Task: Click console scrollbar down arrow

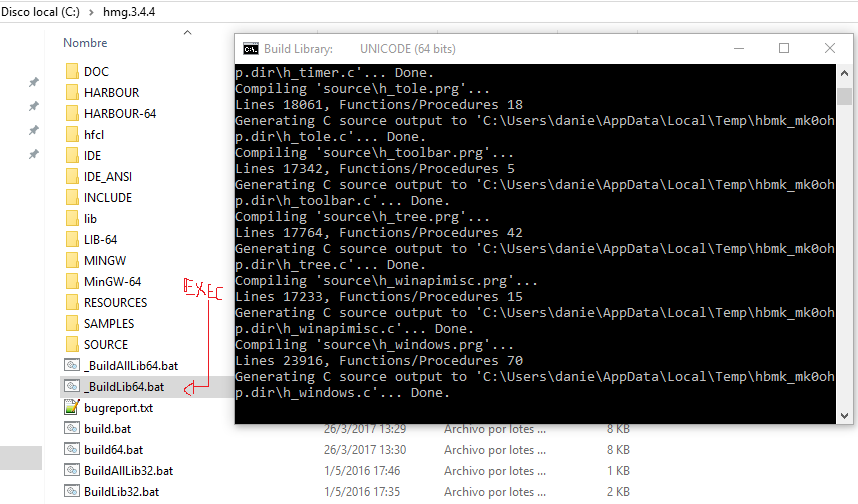Action: pos(844,416)
